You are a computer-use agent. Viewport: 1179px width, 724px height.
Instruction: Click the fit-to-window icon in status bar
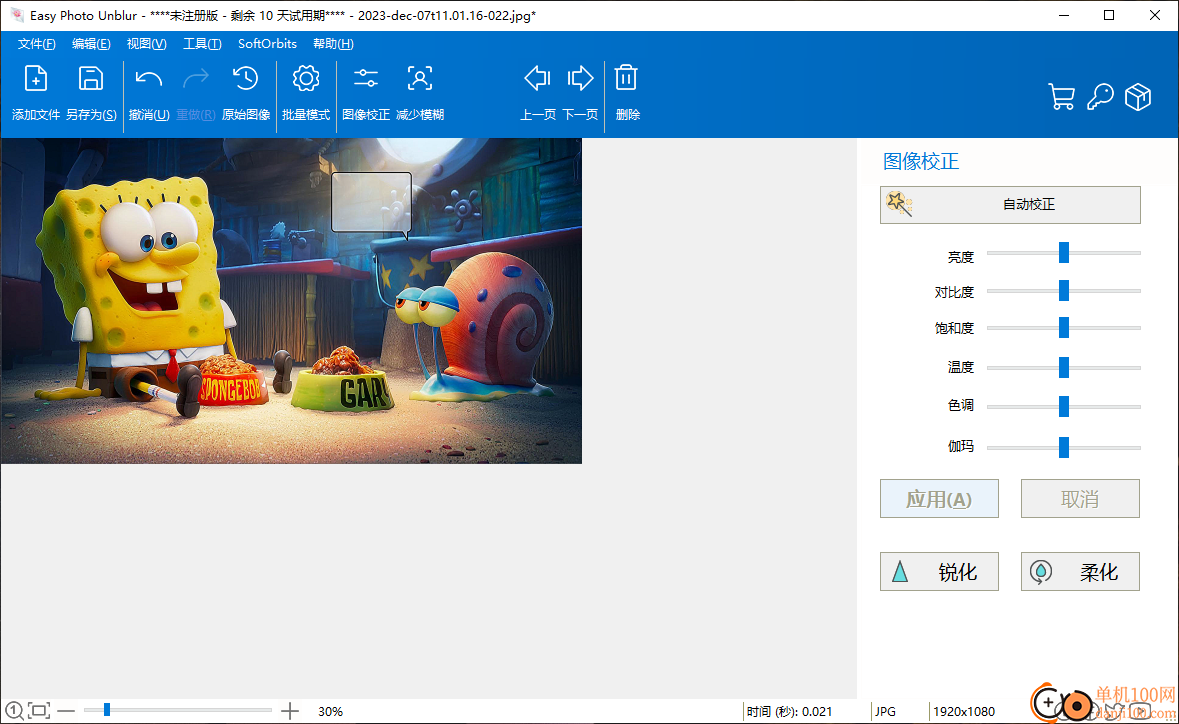tap(39, 710)
